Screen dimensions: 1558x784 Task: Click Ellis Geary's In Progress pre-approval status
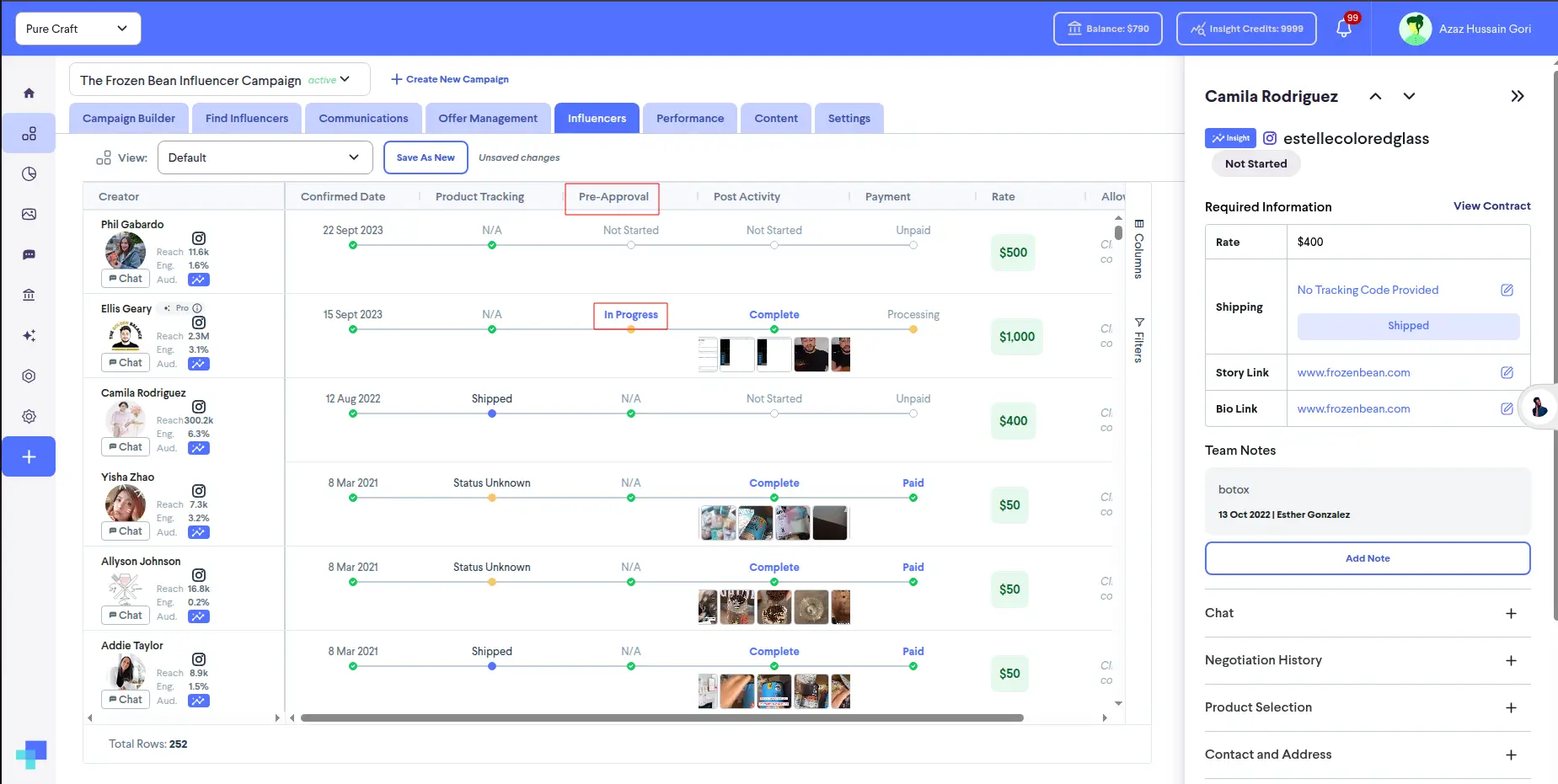(631, 315)
